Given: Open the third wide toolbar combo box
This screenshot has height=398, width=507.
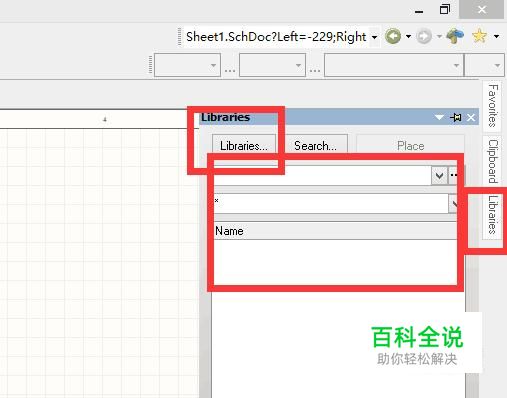Looking at the screenshot, I should [394, 65].
